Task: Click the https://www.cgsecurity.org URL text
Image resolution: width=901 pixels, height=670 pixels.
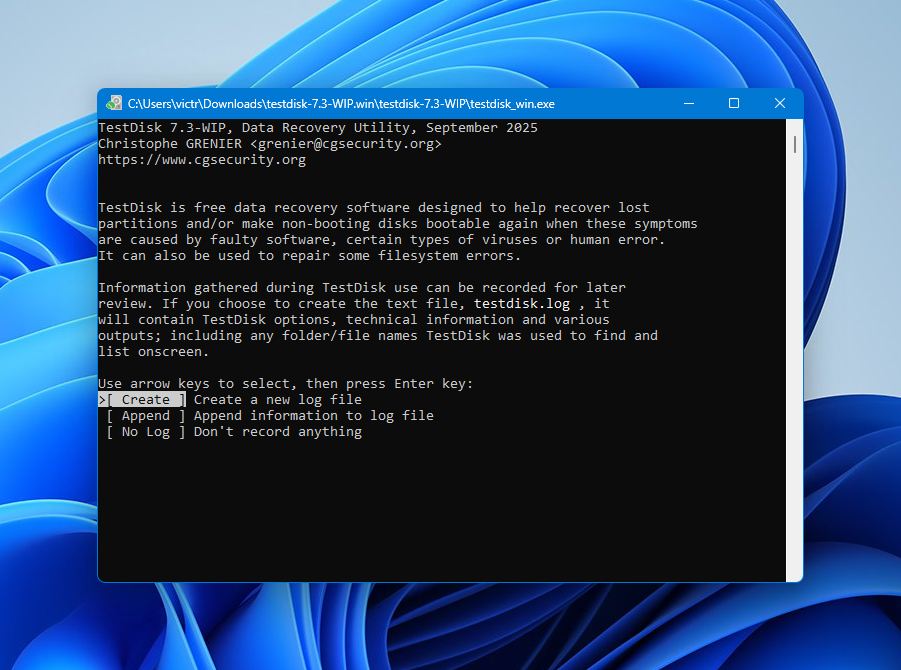Action: [202, 160]
